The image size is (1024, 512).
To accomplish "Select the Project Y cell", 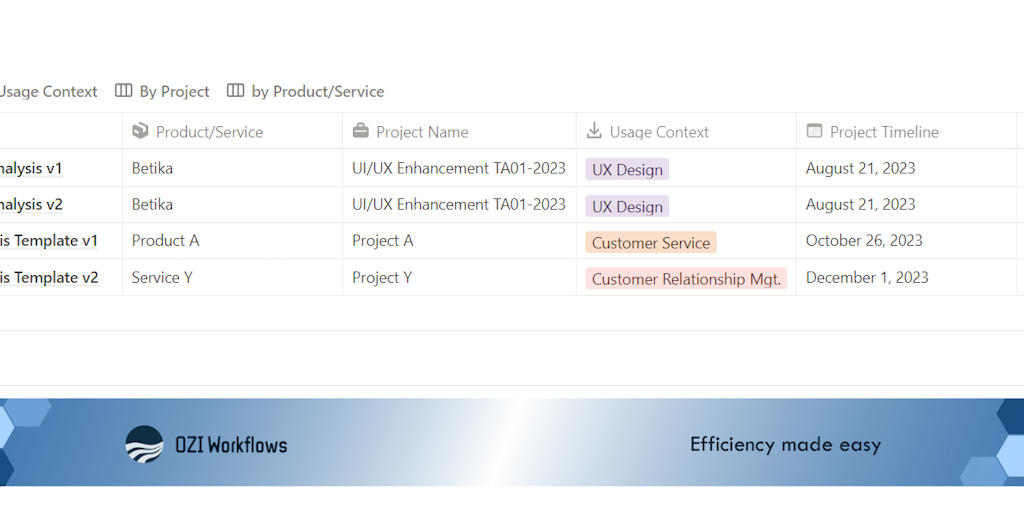I will pyautogui.click(x=459, y=278).
